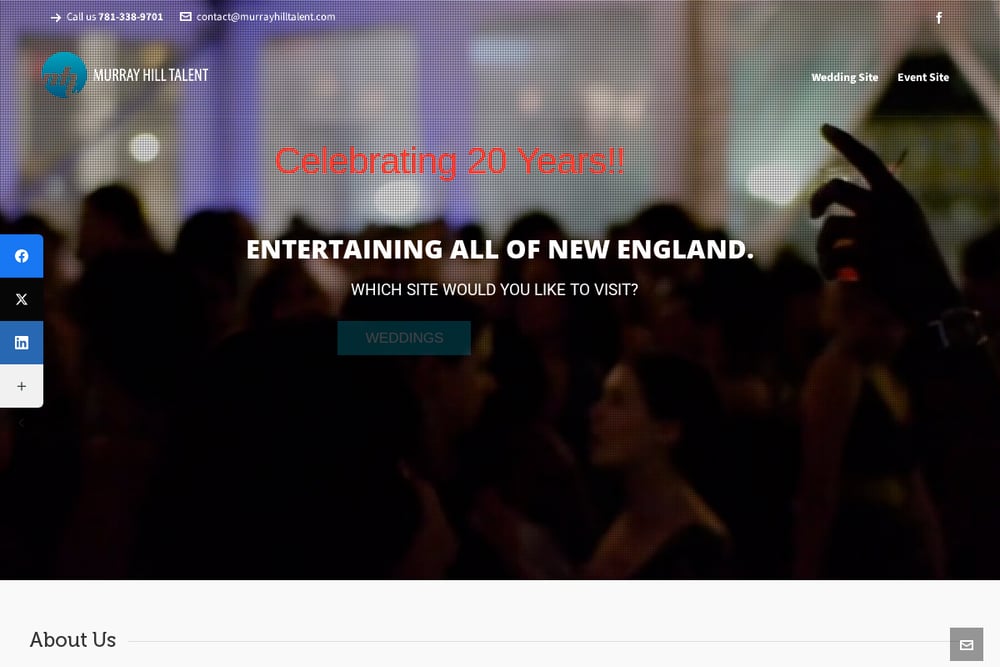1000x667 pixels.
Task: Click the WEDDINGS button
Action: tap(404, 338)
